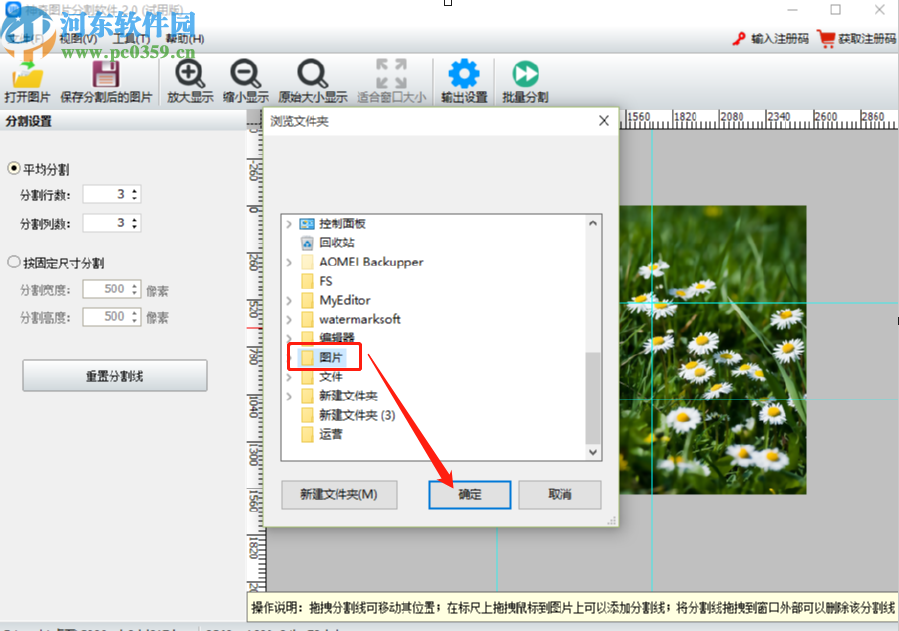Screen dimensions: 899x631
Task: Click the 分割高度 500 field
Action: coord(107,316)
